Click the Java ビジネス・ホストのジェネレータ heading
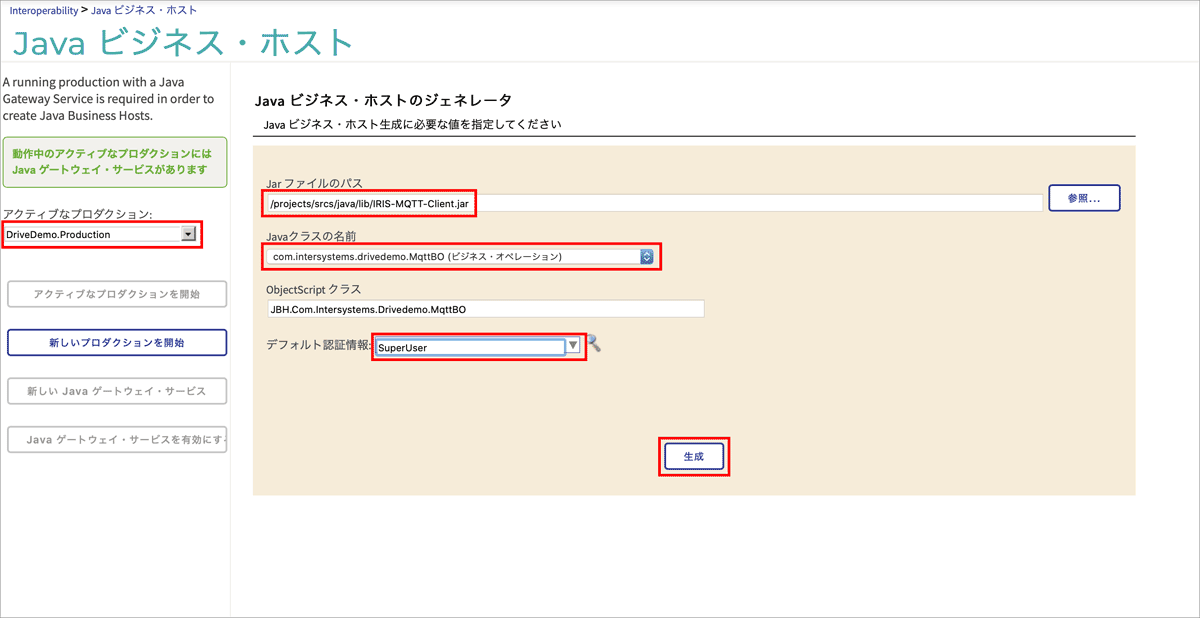Viewport: 1200px width, 618px height. point(383,100)
